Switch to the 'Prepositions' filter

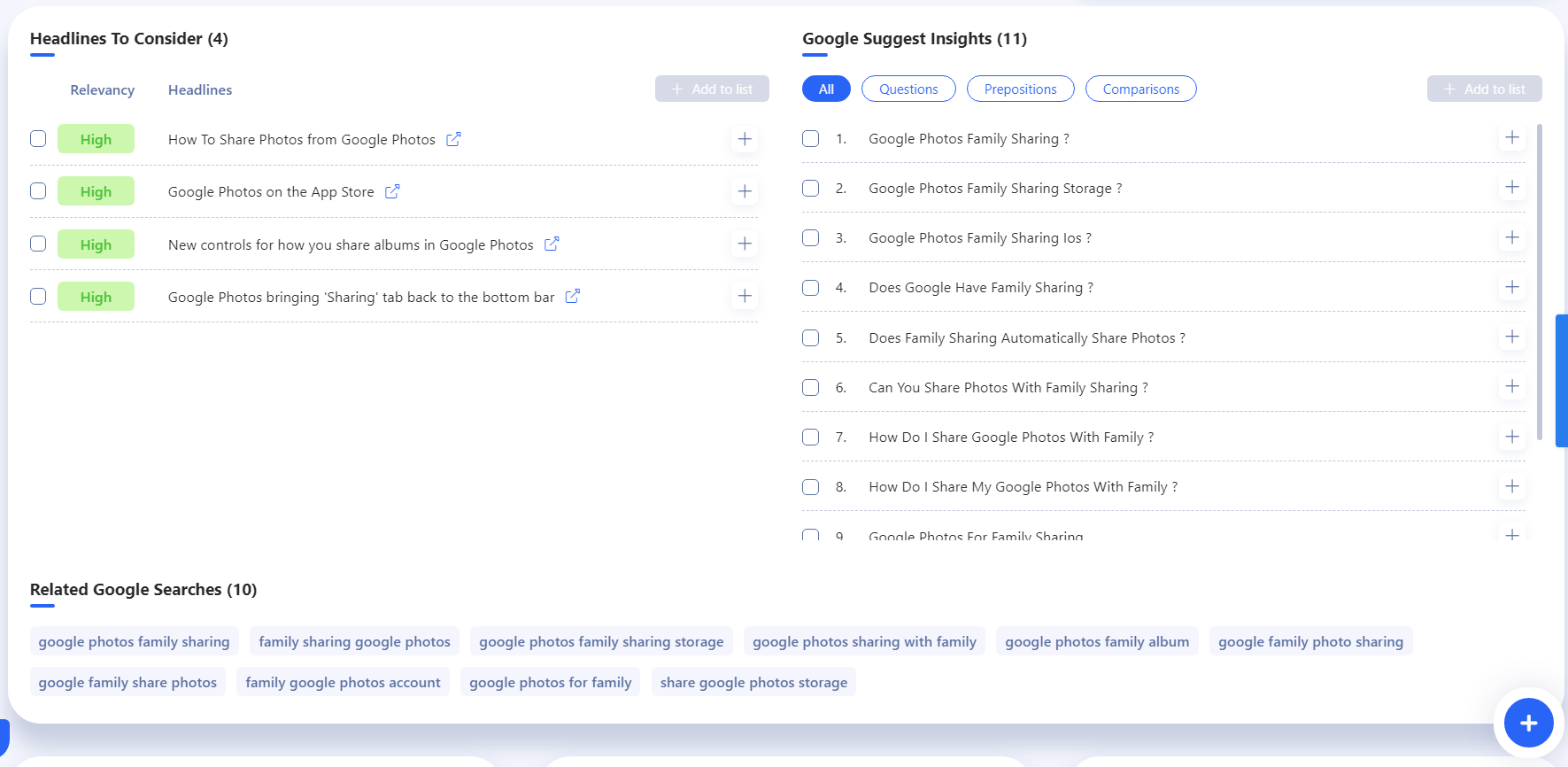tap(1020, 89)
